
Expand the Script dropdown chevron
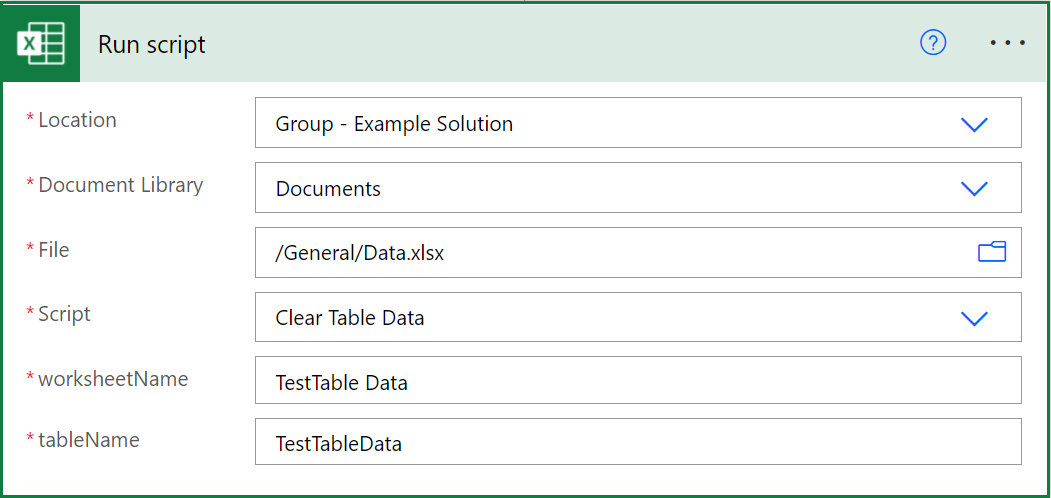point(973,318)
